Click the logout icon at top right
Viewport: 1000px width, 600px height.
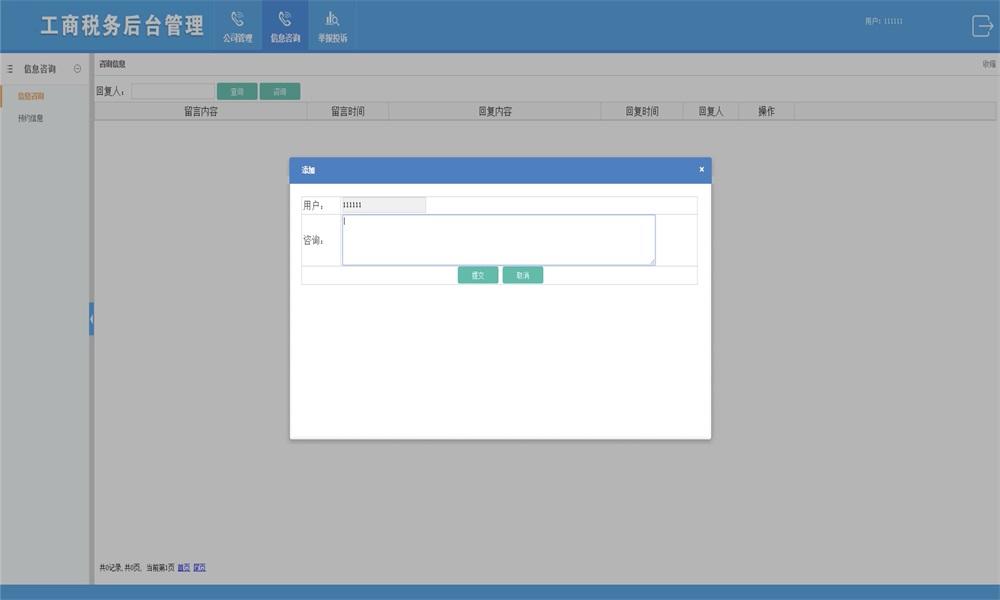tap(982, 27)
